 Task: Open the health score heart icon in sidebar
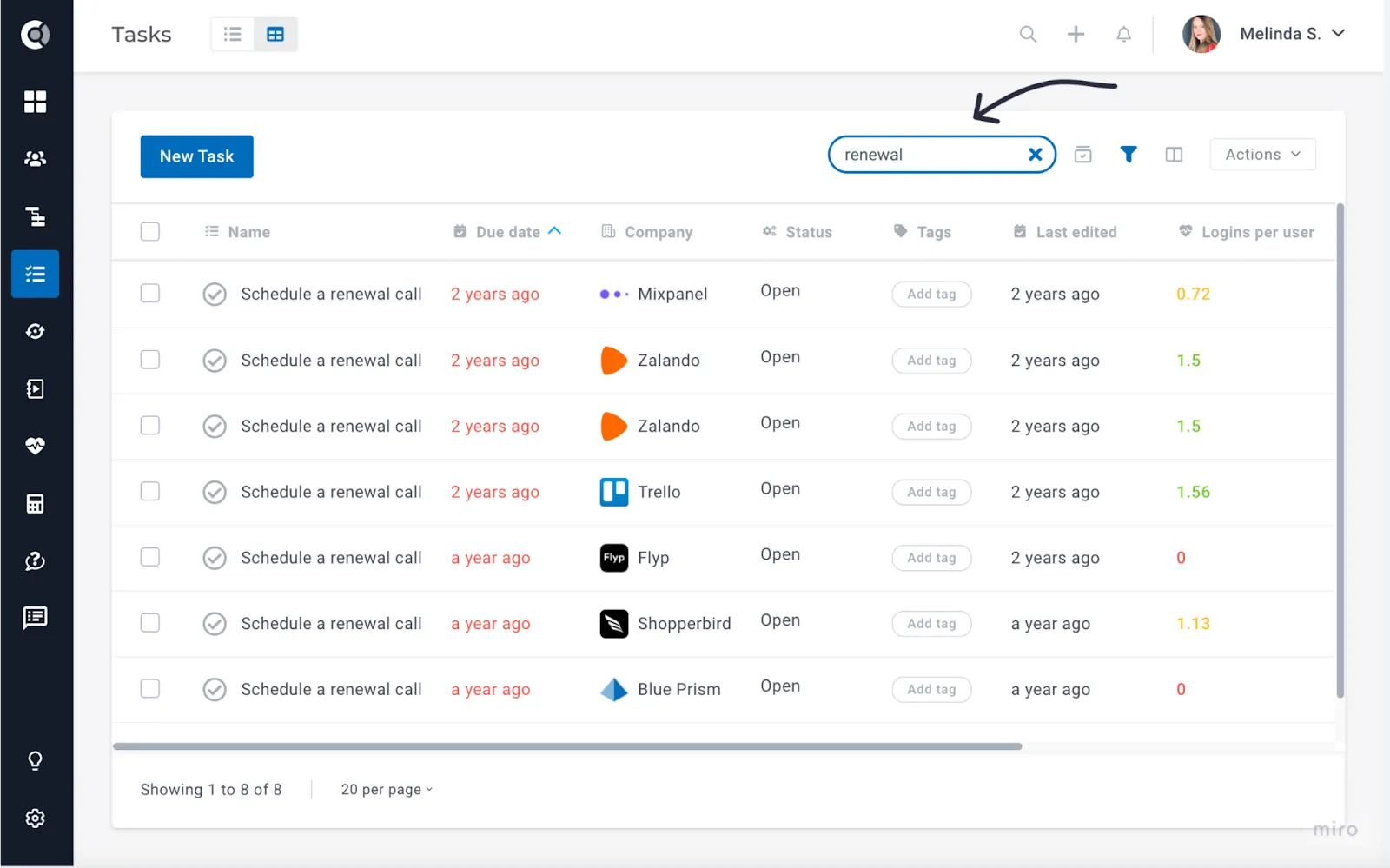click(x=35, y=446)
